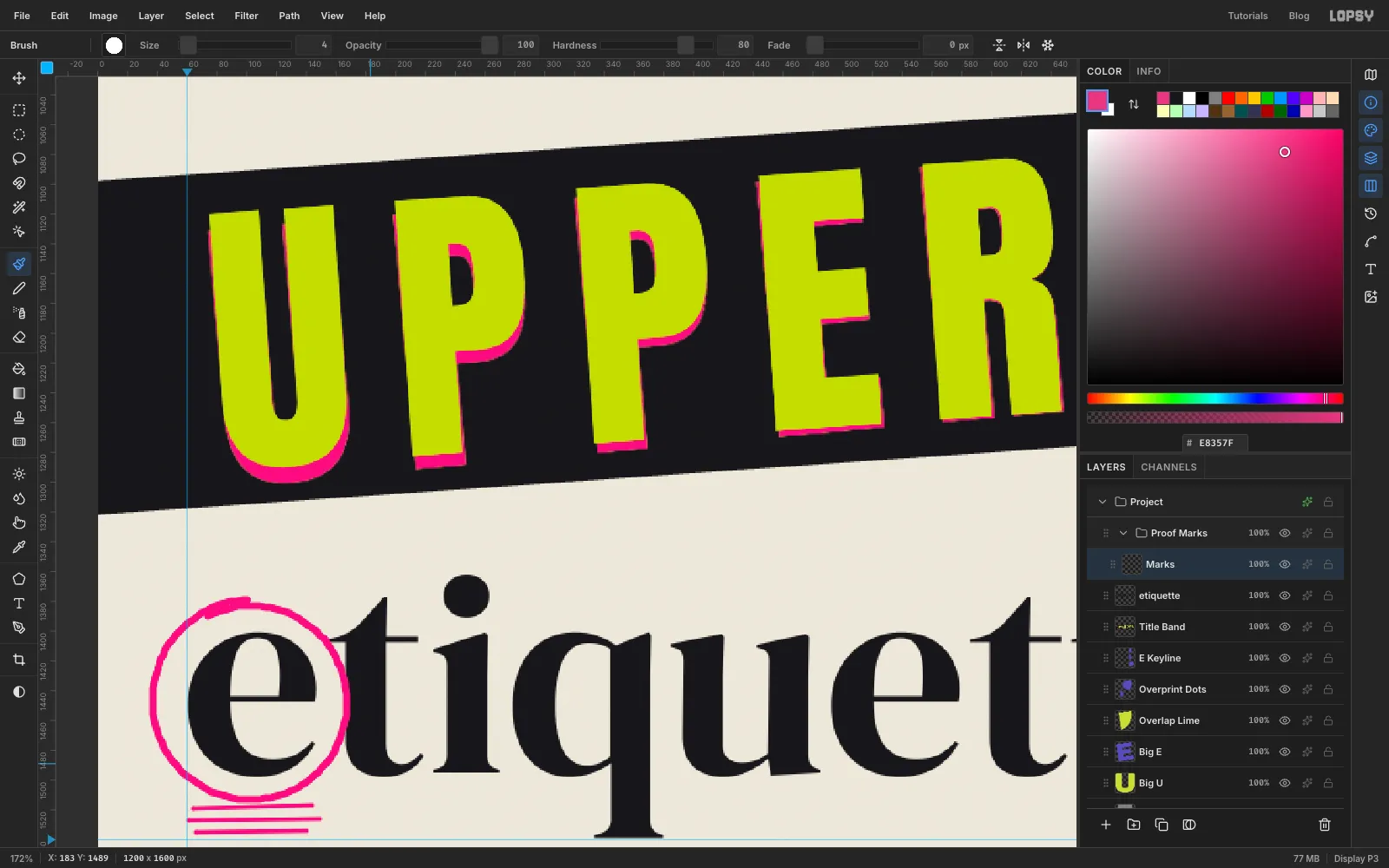Hide the Marks layer
This screenshot has width=1389, height=868.
pyautogui.click(x=1285, y=564)
